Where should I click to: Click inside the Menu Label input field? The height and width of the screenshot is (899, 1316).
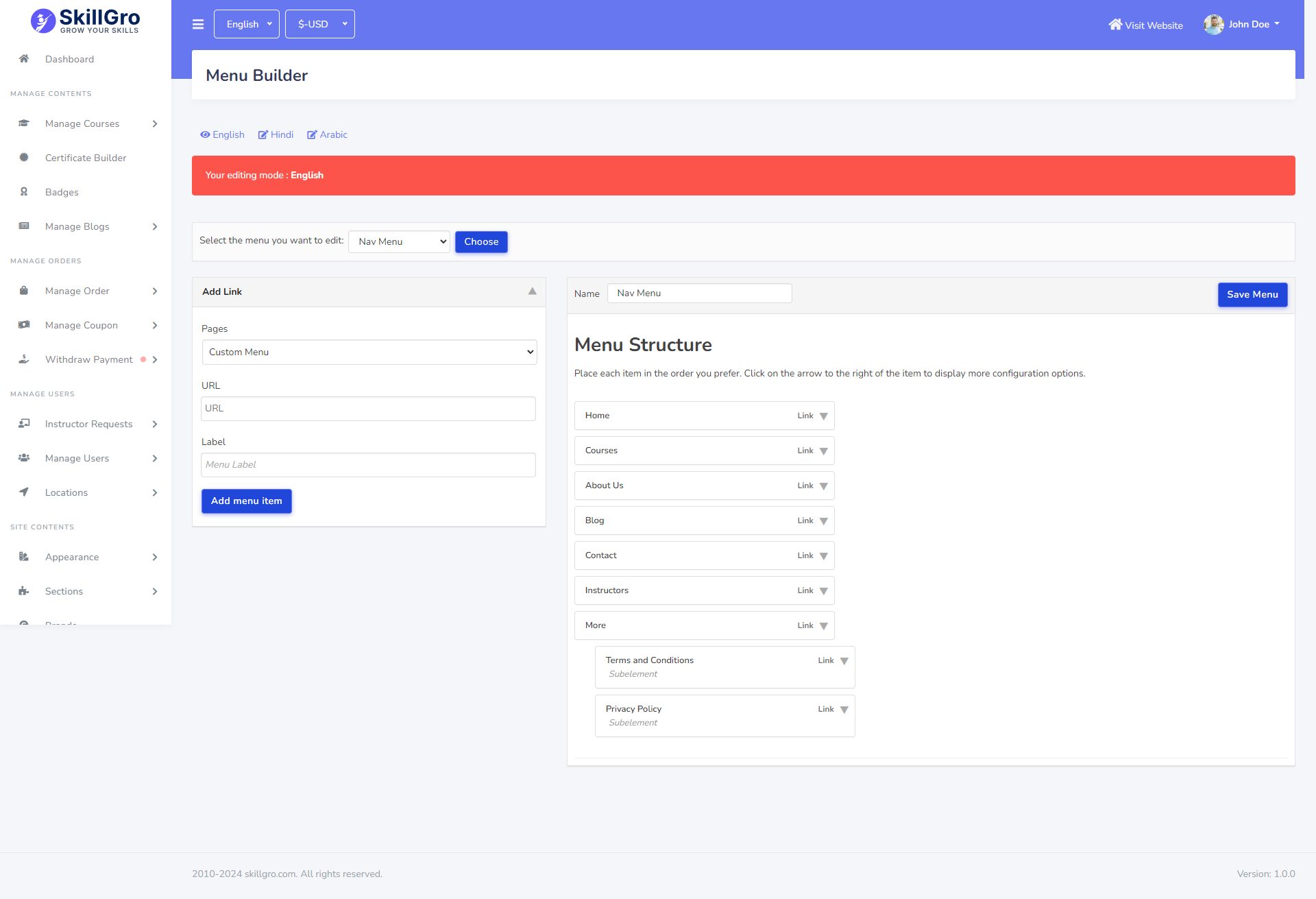[x=368, y=464]
